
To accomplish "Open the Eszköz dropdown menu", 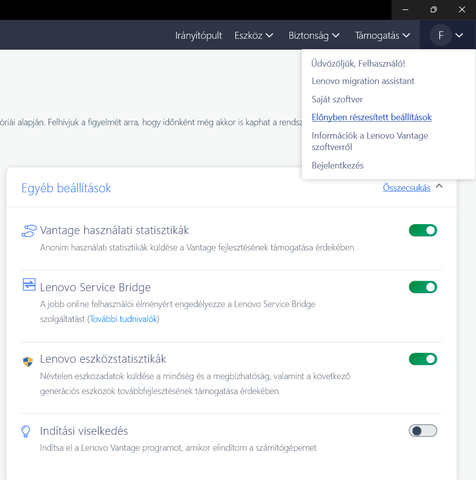I will (x=254, y=35).
